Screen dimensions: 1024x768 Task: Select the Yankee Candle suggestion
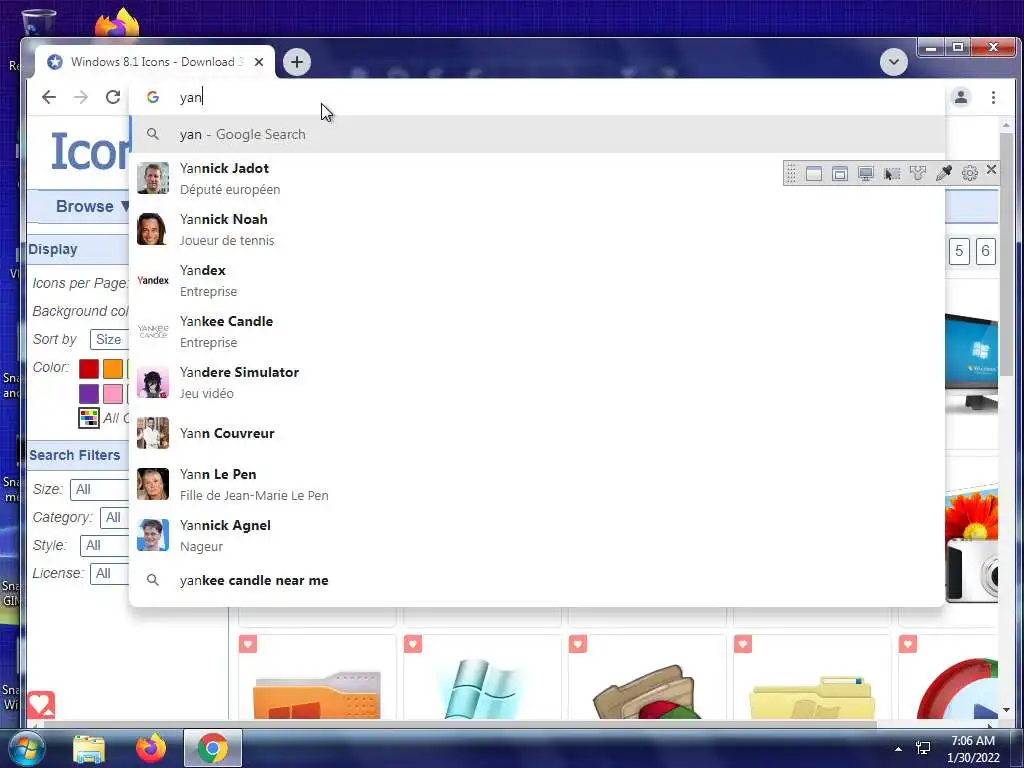[537, 331]
